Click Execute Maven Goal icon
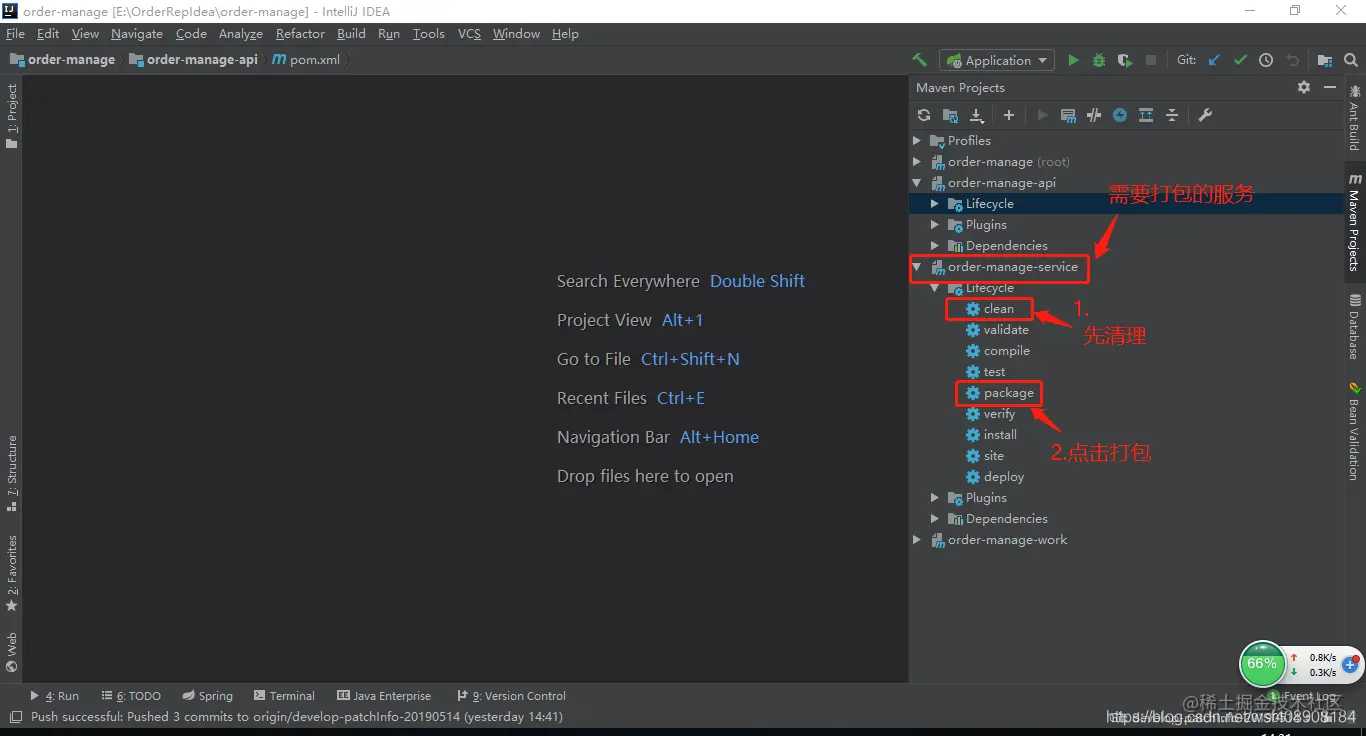The width and height of the screenshot is (1366, 736). [x=1068, y=115]
